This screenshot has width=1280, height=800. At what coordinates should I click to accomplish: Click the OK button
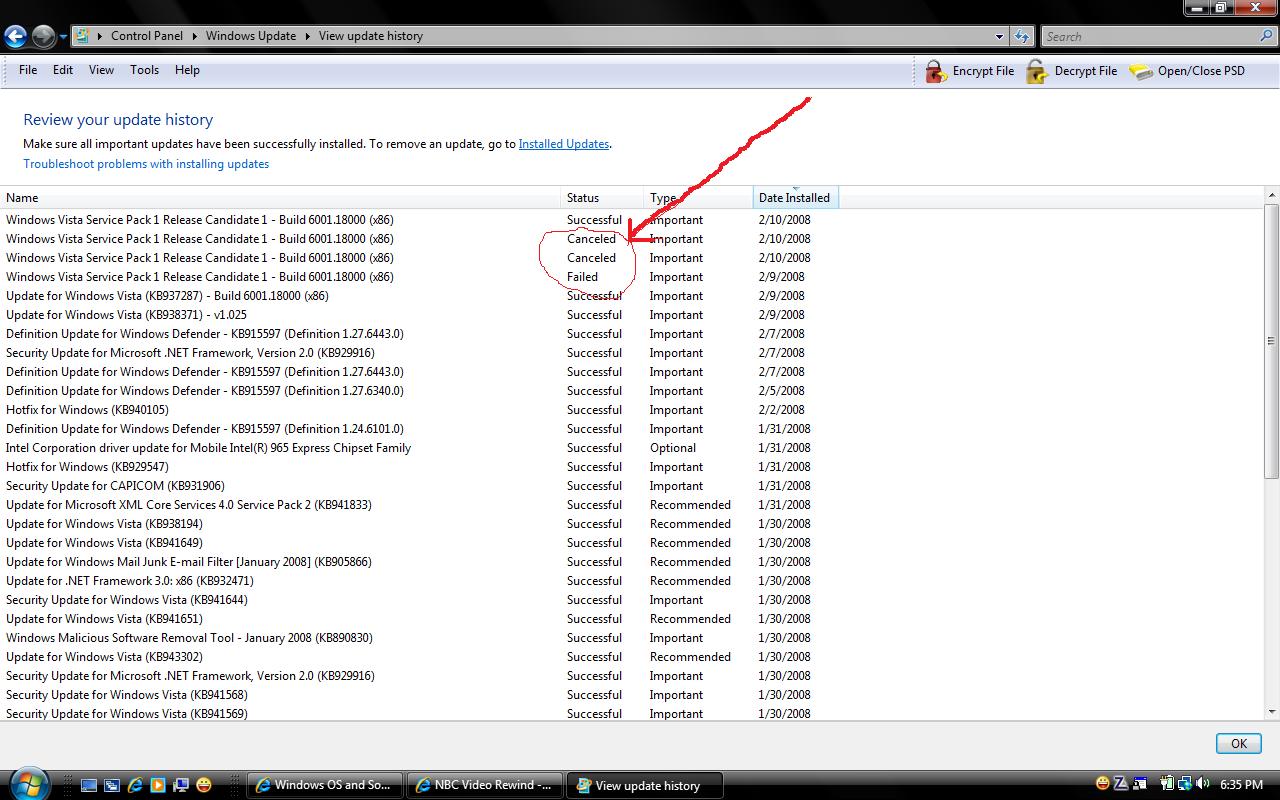click(1238, 743)
